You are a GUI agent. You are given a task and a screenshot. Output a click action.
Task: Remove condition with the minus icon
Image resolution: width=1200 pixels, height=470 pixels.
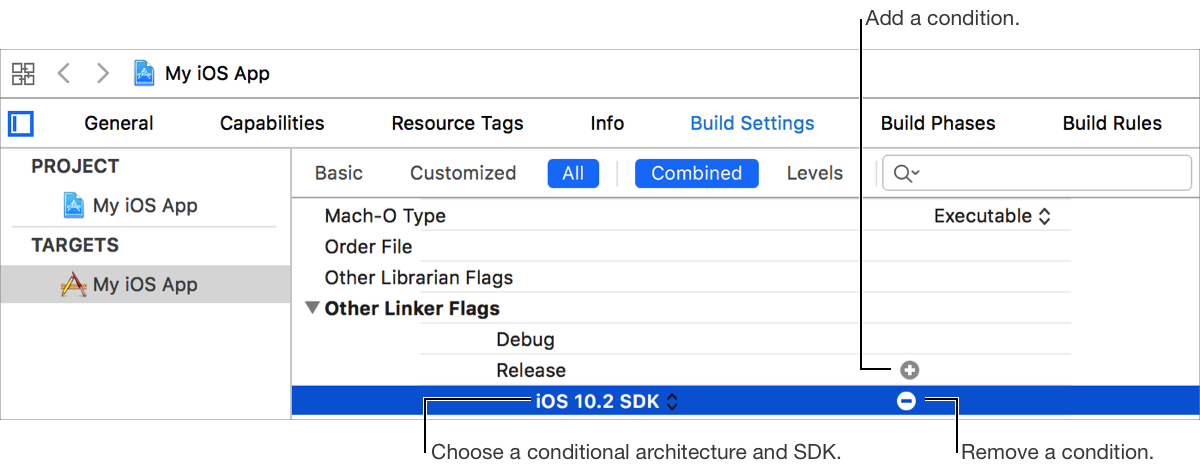[906, 401]
